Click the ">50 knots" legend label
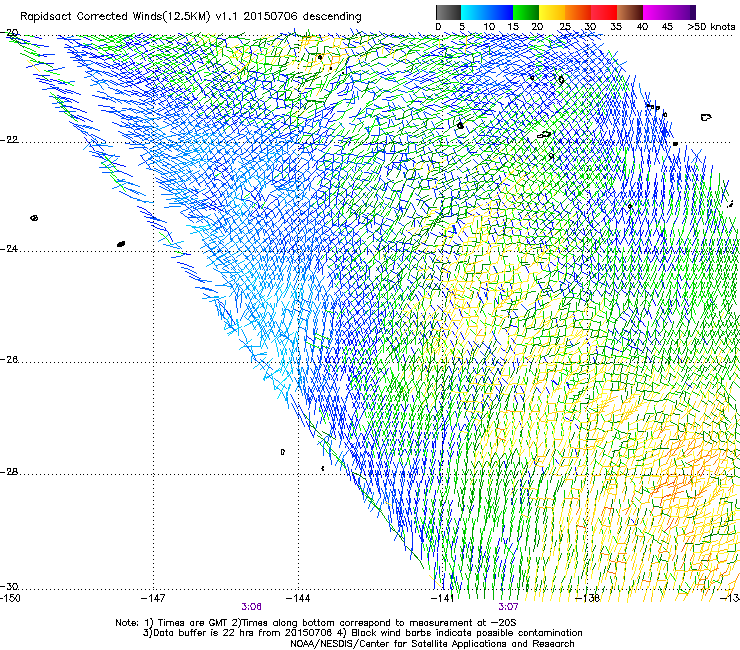Image resolution: width=740 pixels, height=650 pixels. (x=711, y=27)
